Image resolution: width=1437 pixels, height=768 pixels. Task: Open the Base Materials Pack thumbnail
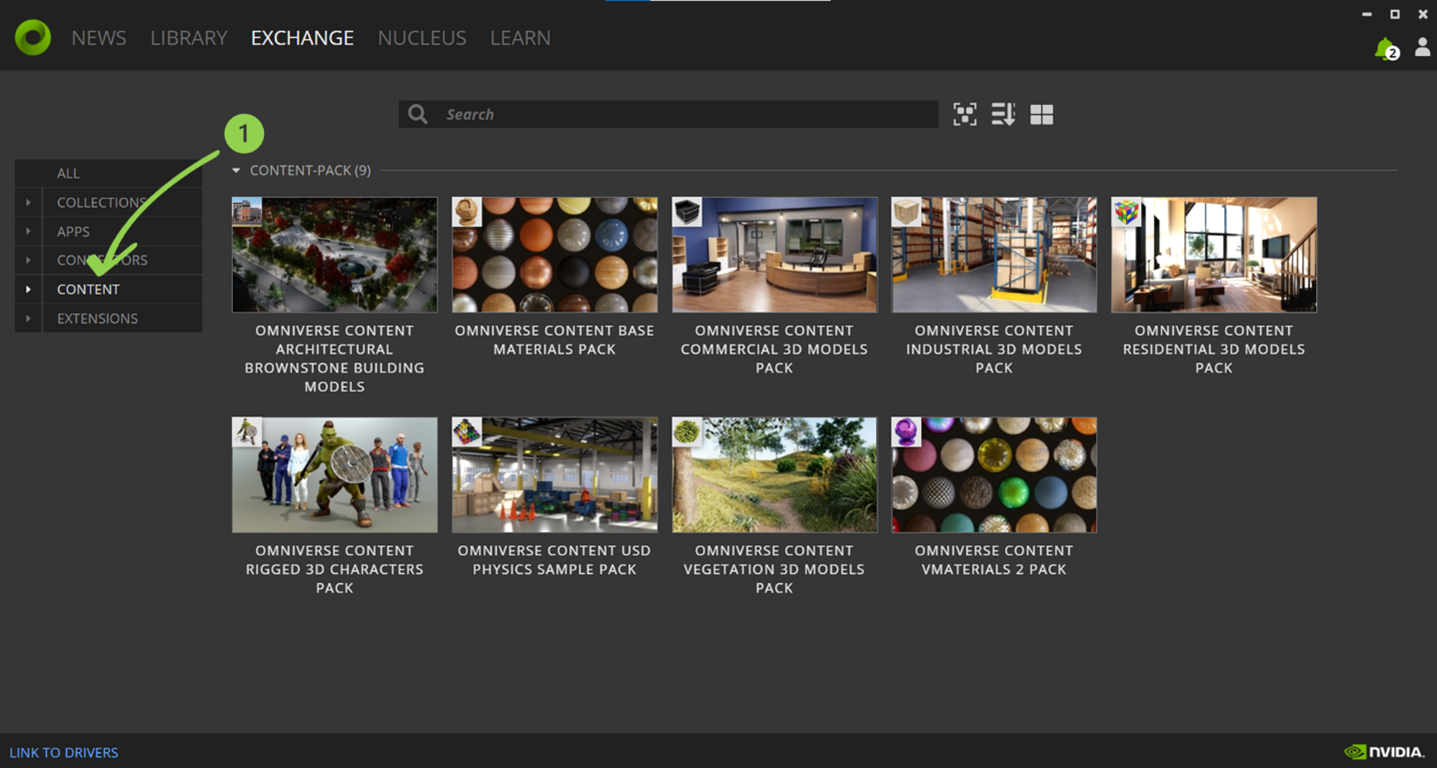[x=555, y=255]
